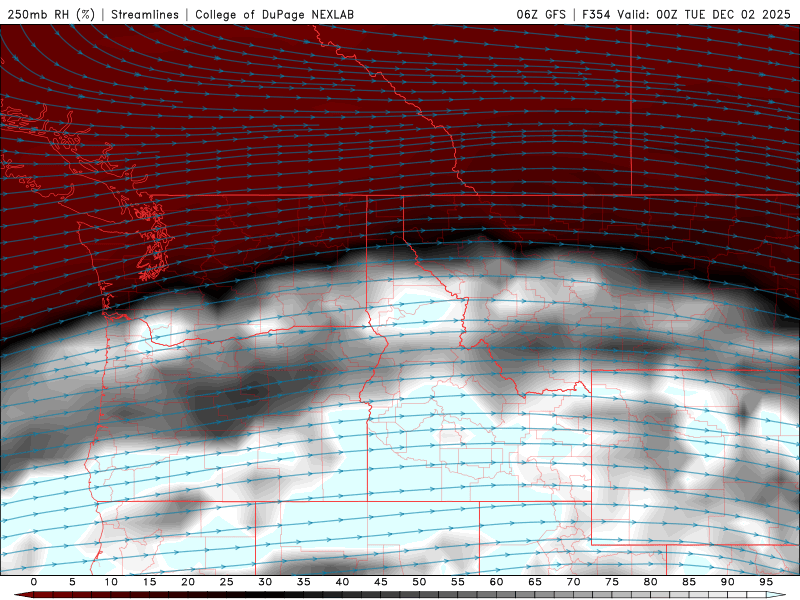Select the "70" legend number

[x=573, y=582]
